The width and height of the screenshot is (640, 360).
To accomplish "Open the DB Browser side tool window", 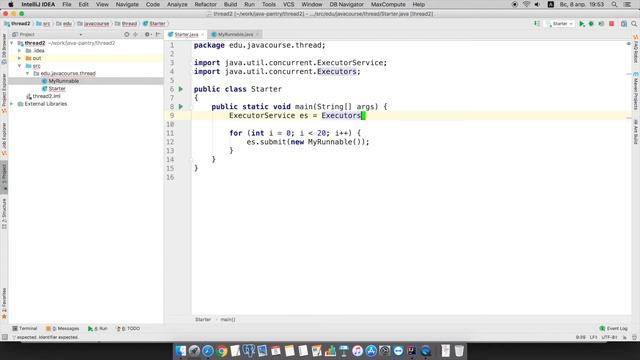I will click(x=4, y=49).
